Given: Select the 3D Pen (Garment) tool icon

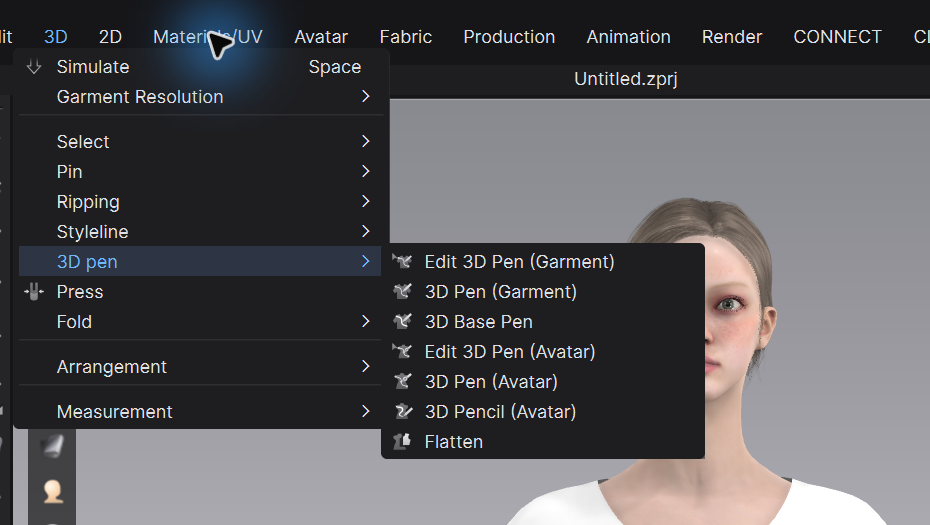Looking at the screenshot, I should [402, 291].
